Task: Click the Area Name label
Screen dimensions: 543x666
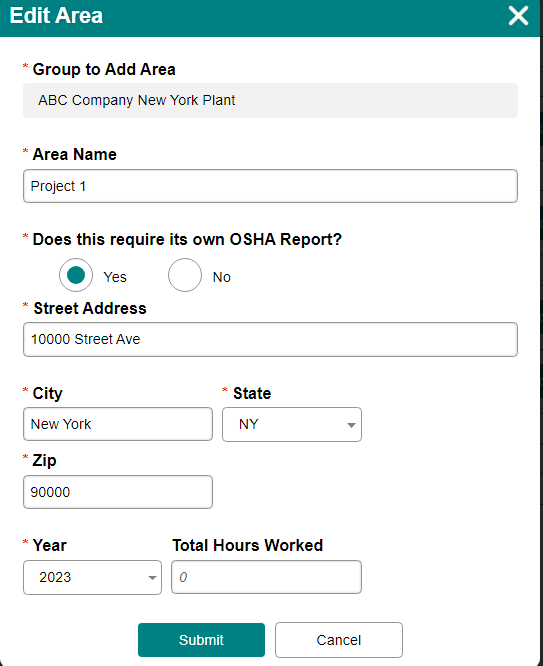Action: click(74, 154)
